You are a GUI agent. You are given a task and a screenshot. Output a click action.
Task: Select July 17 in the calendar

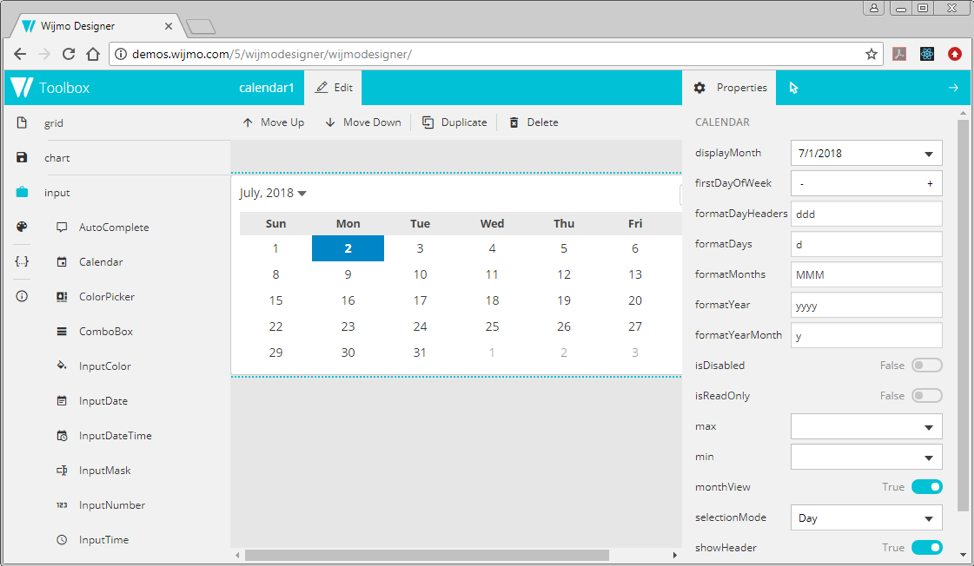point(420,301)
